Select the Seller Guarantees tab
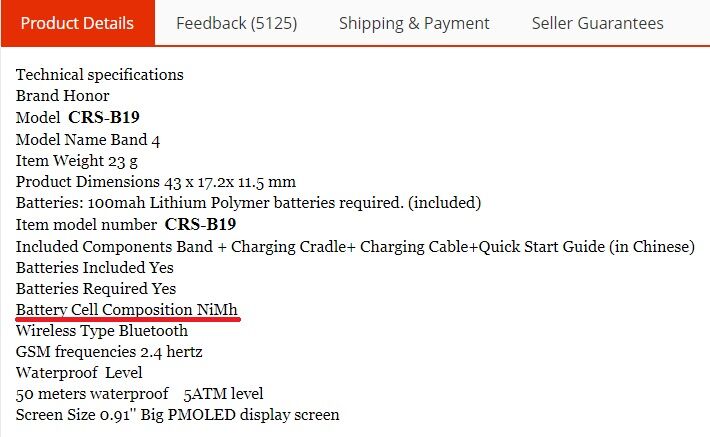Image resolution: width=710 pixels, height=437 pixels. point(597,23)
